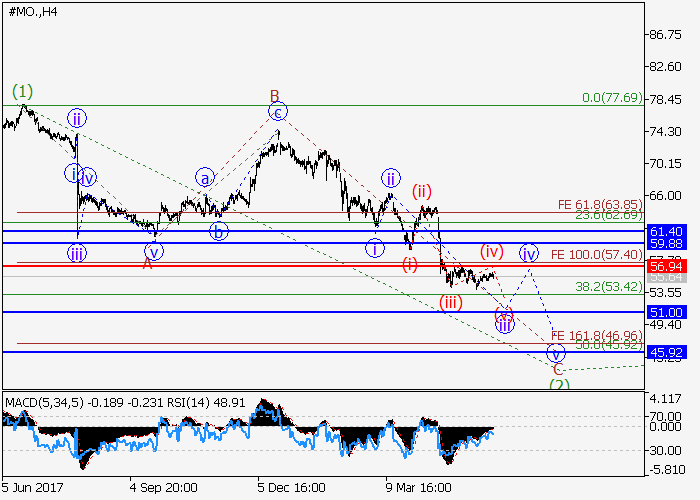The width and height of the screenshot is (700, 500).
Task: Click the 0.0(77.69) Fibonacci level label
Action: [x=610, y=98]
